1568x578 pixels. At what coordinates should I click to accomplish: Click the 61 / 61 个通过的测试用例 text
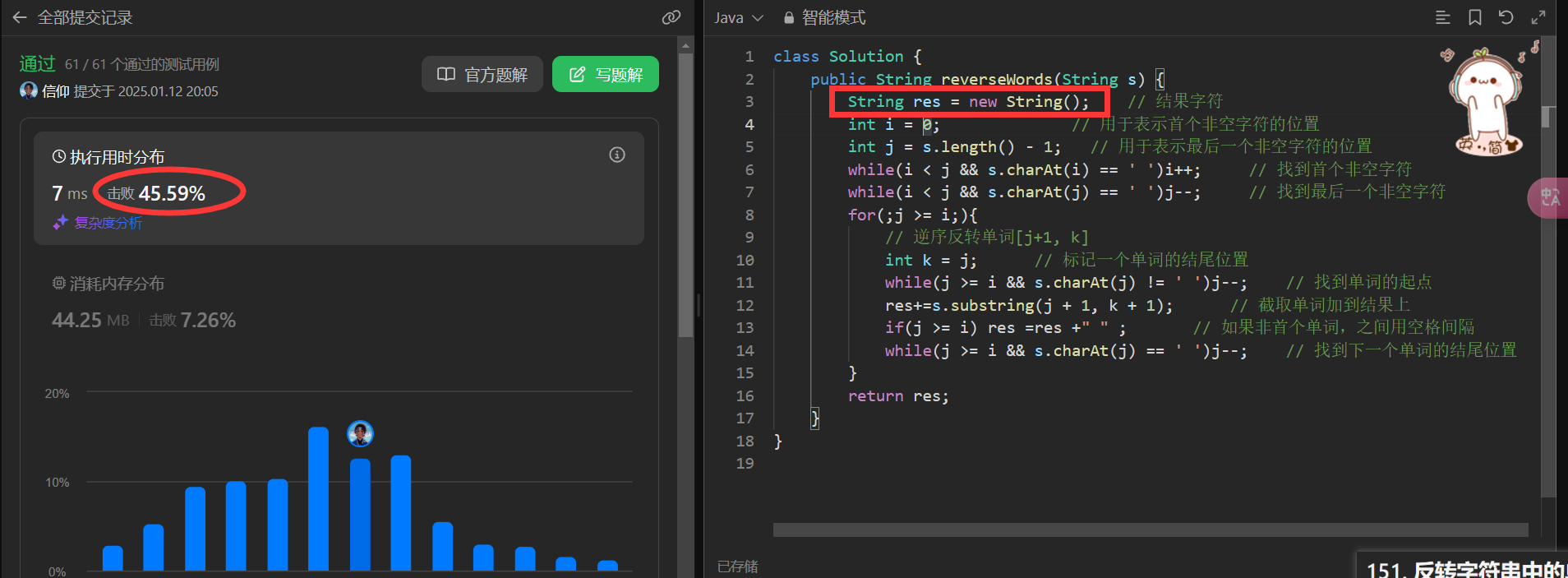(142, 64)
